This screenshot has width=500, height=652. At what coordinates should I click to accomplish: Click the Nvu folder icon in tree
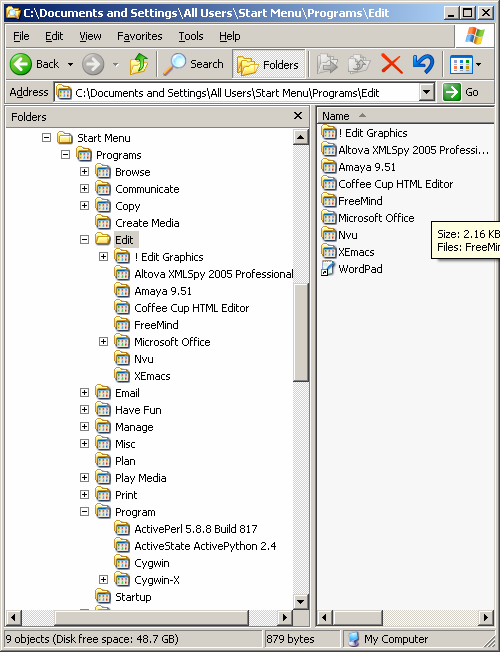(x=122, y=358)
